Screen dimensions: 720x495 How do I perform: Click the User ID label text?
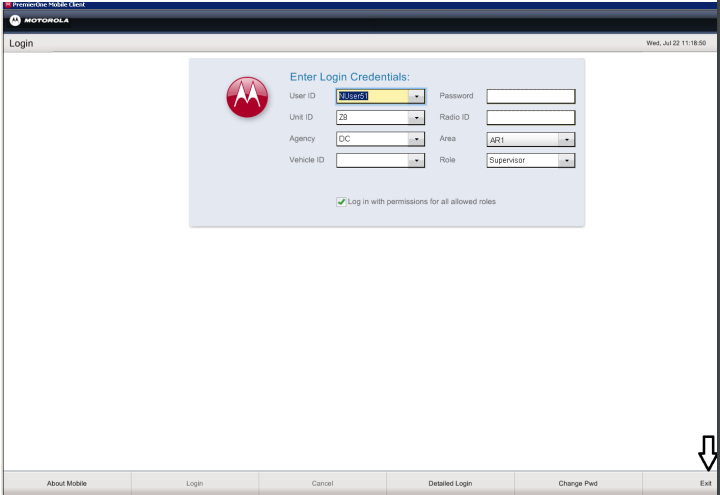pyautogui.click(x=302, y=96)
